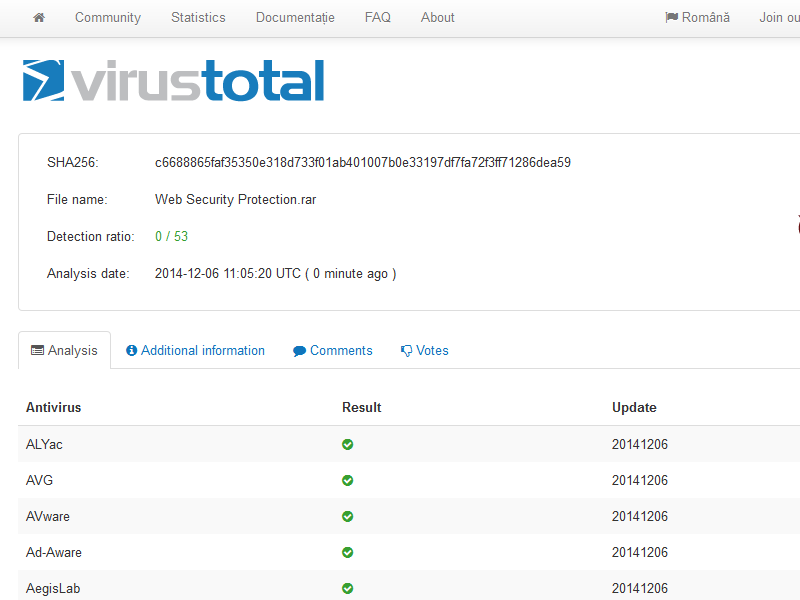Viewport: 800px width, 600px height.
Task: Click the ALYac green checkmark result icon
Action: 347,444
